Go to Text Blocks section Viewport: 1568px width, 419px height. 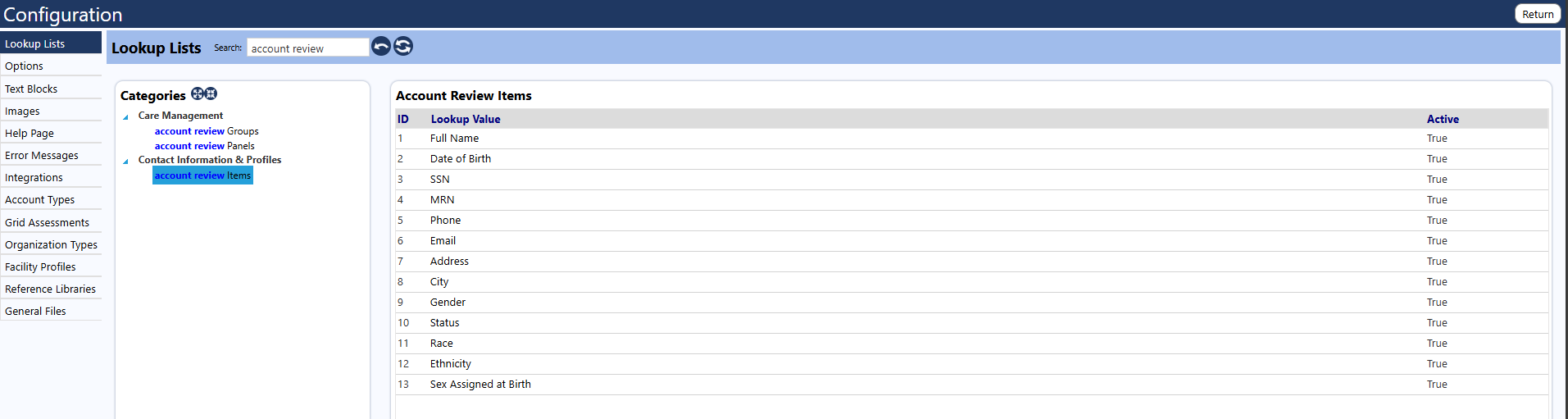(x=51, y=89)
